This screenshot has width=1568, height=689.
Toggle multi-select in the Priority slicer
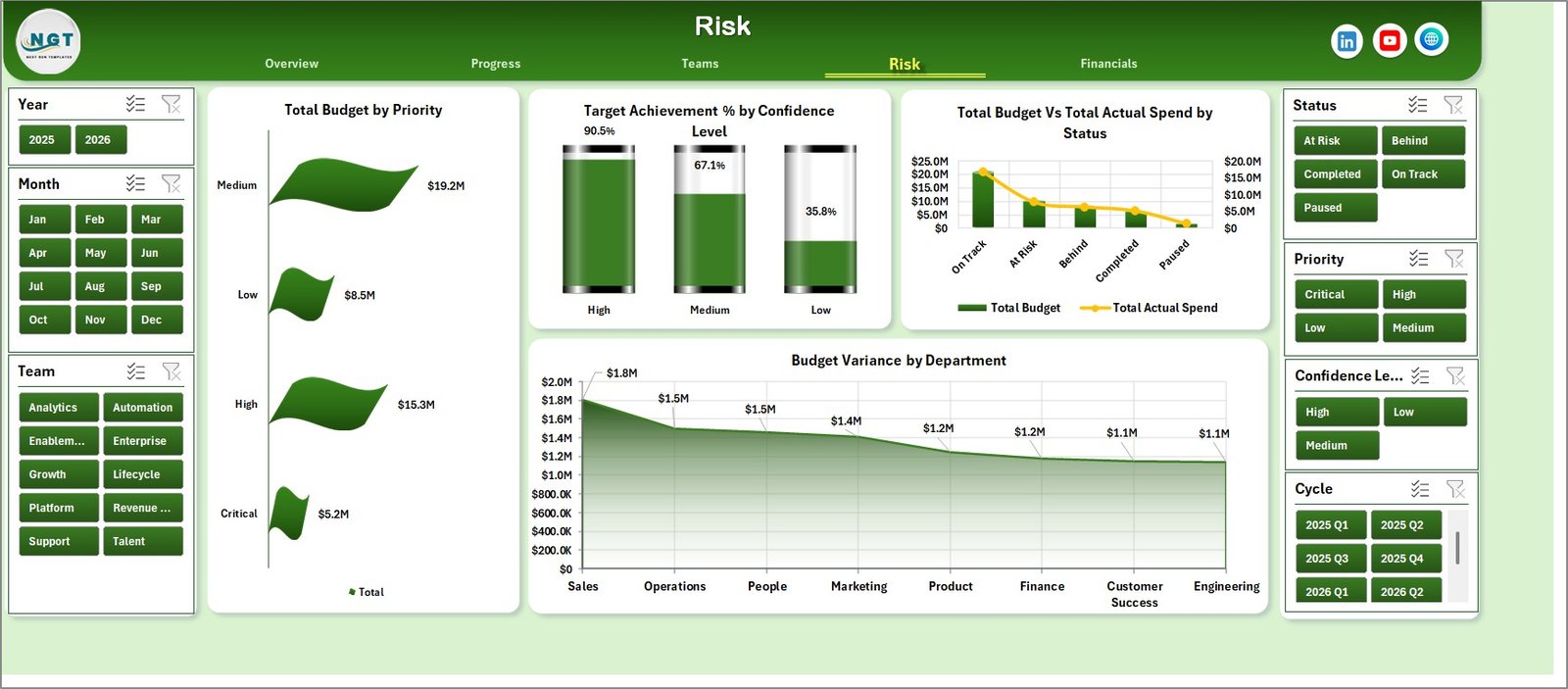coord(1418,259)
